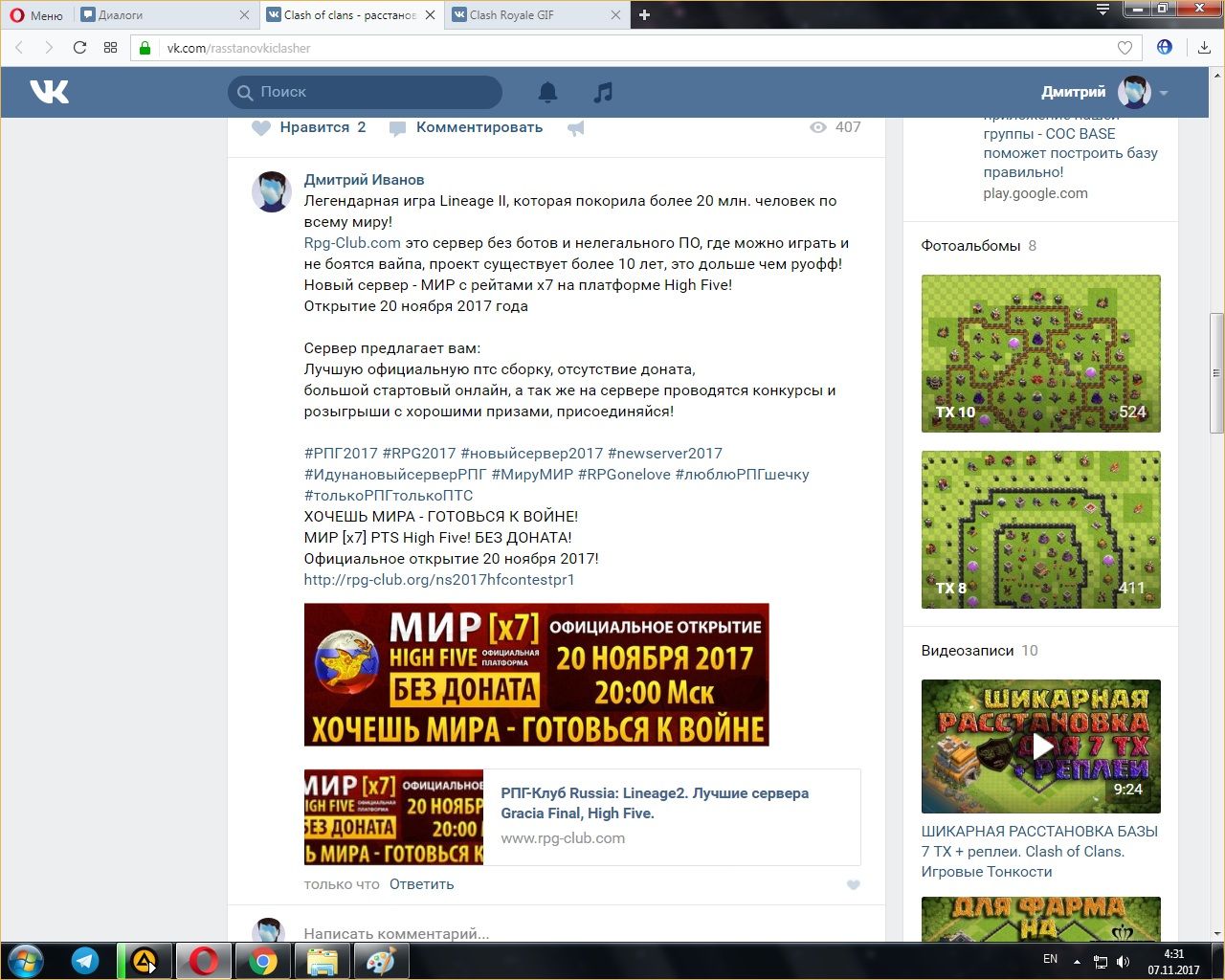This screenshot has width=1225, height=980.
Task: Switch to the Clash Royale GIF tab
Action: pyautogui.click(x=536, y=15)
